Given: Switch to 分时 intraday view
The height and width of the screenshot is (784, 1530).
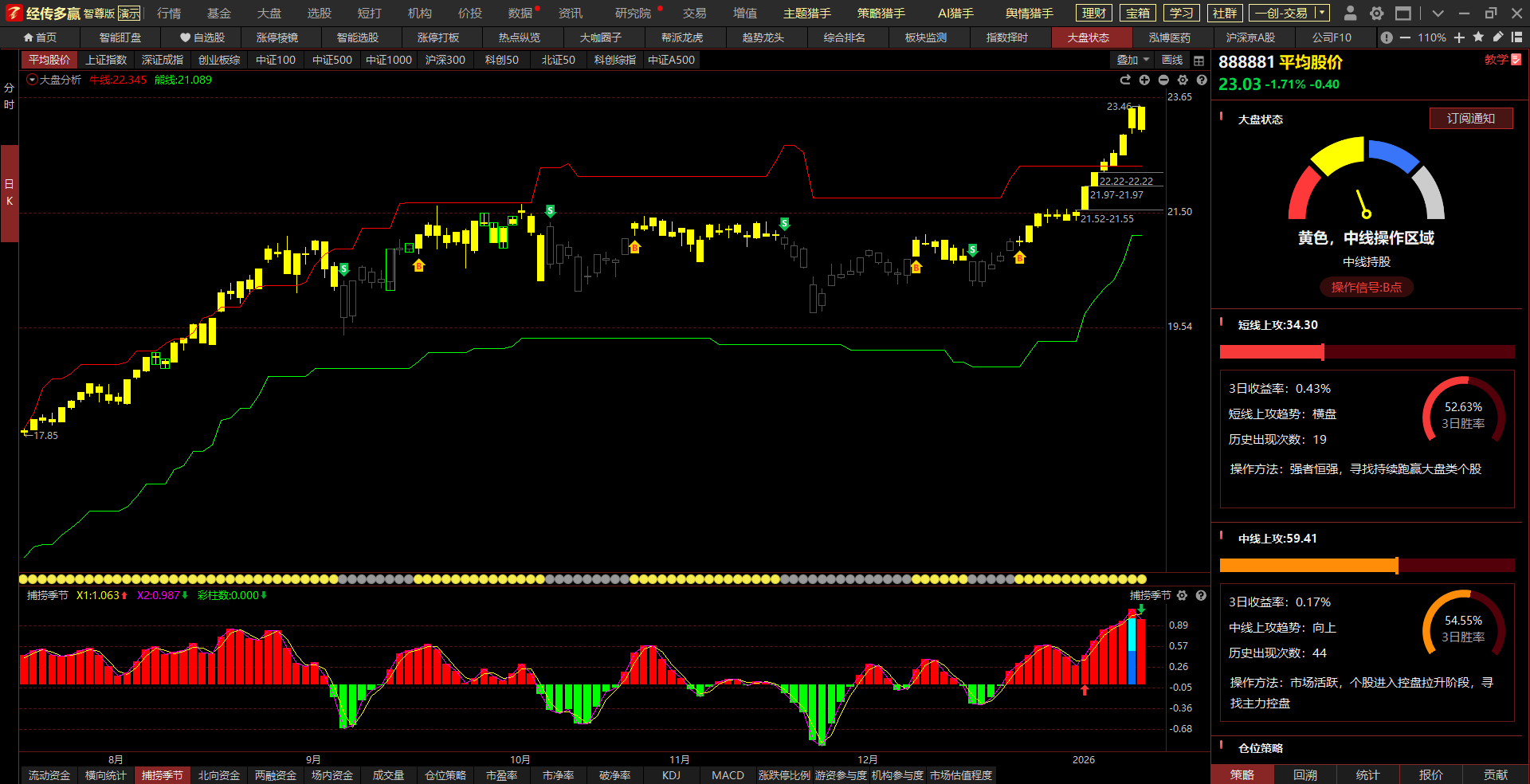Looking at the screenshot, I should click(x=9, y=96).
